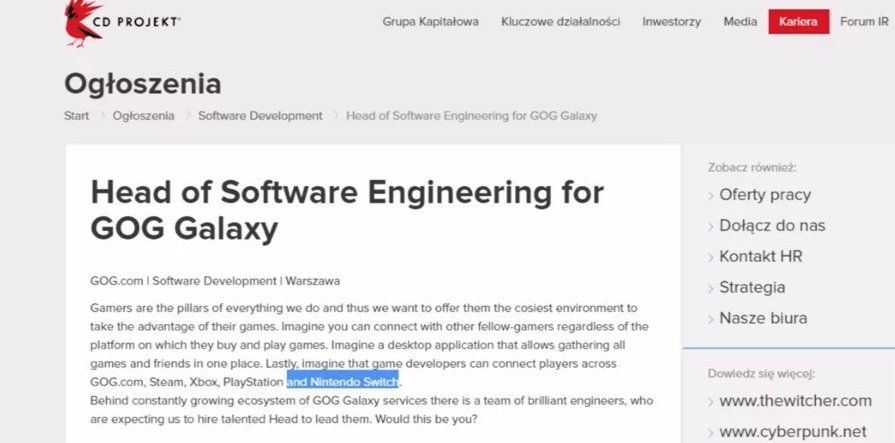Open the Media menu item
The height and width of the screenshot is (443, 895).
click(x=740, y=22)
